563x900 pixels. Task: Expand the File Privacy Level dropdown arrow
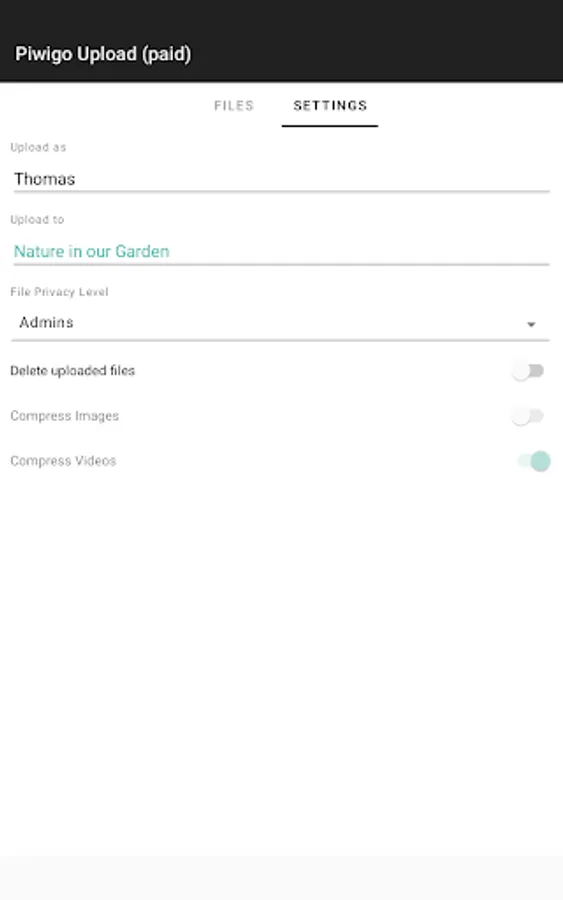pos(531,324)
